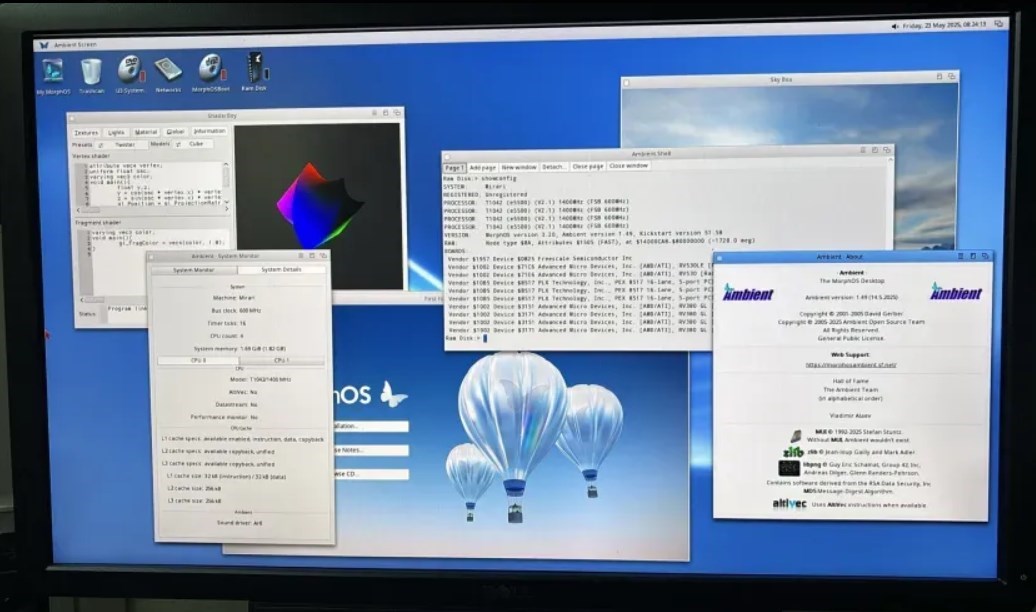This screenshot has width=1036, height=612.
Task: Switch to the System Monitor tab
Action: 193,270
